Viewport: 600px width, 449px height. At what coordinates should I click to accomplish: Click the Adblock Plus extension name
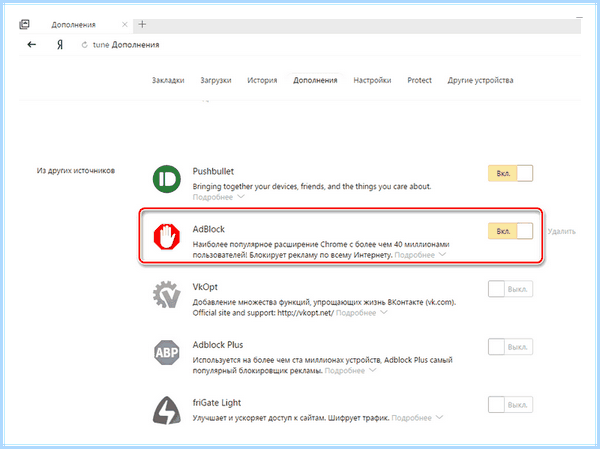218,345
